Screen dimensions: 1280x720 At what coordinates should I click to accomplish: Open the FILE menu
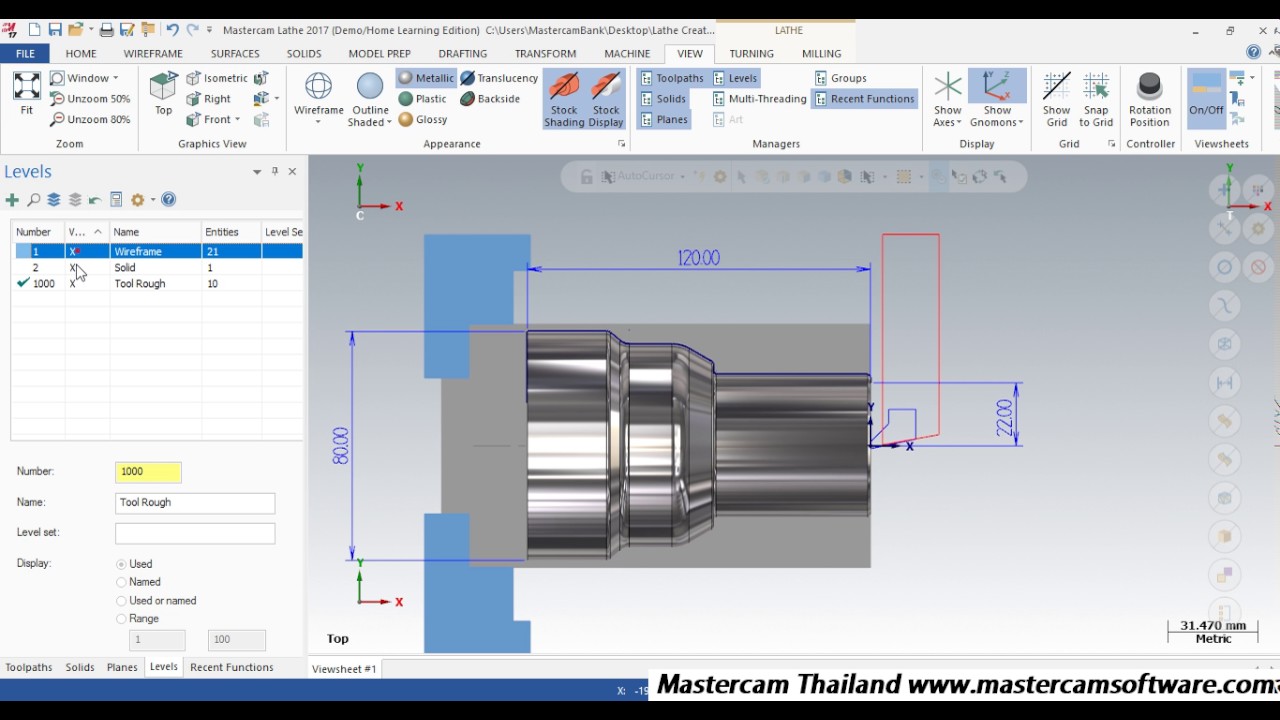click(25, 54)
